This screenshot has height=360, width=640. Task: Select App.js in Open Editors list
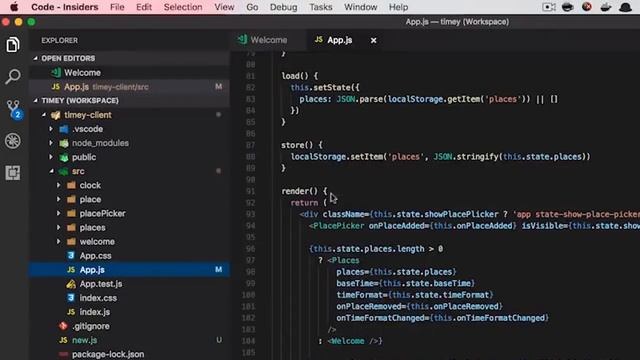pyautogui.click(x=129, y=87)
